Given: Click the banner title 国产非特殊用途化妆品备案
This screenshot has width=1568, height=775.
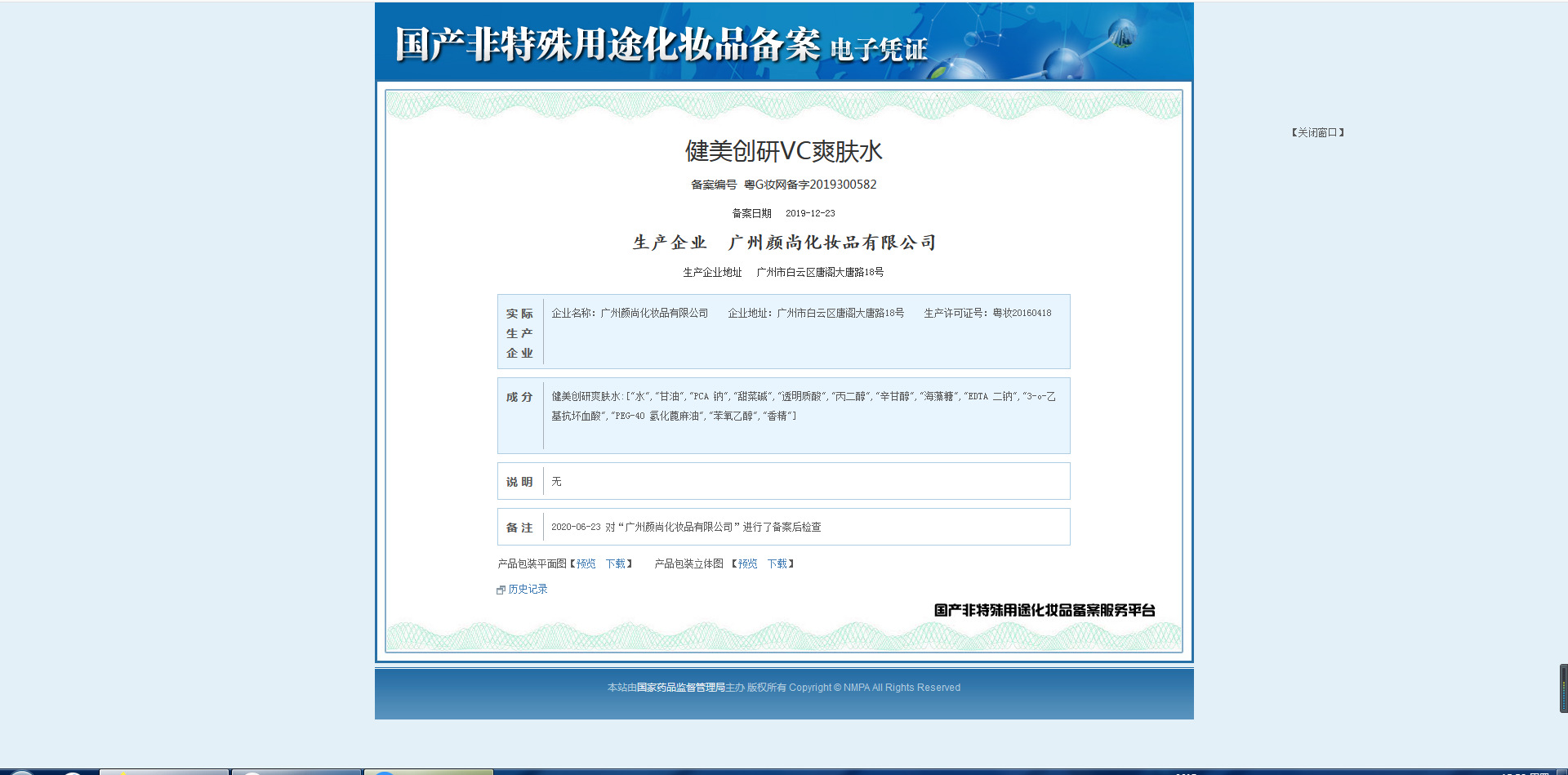Looking at the screenshot, I should pyautogui.click(x=608, y=44).
